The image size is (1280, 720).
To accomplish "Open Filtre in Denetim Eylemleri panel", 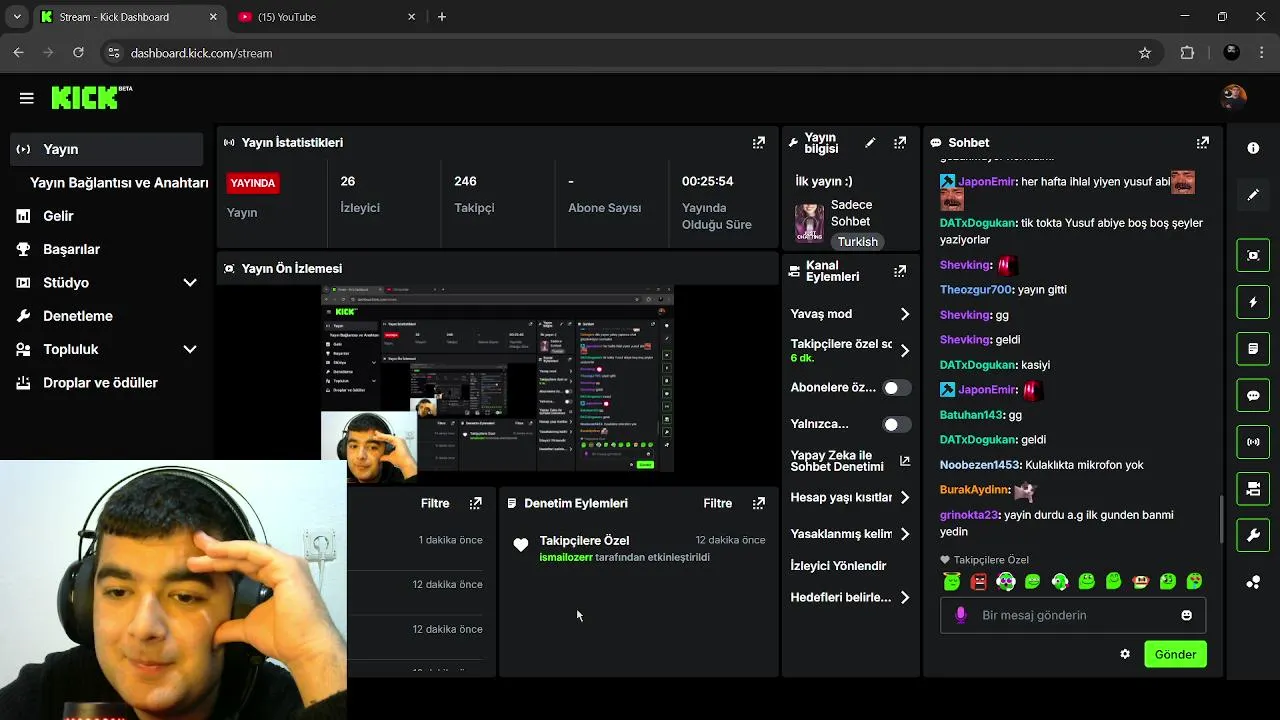I will pos(718,503).
